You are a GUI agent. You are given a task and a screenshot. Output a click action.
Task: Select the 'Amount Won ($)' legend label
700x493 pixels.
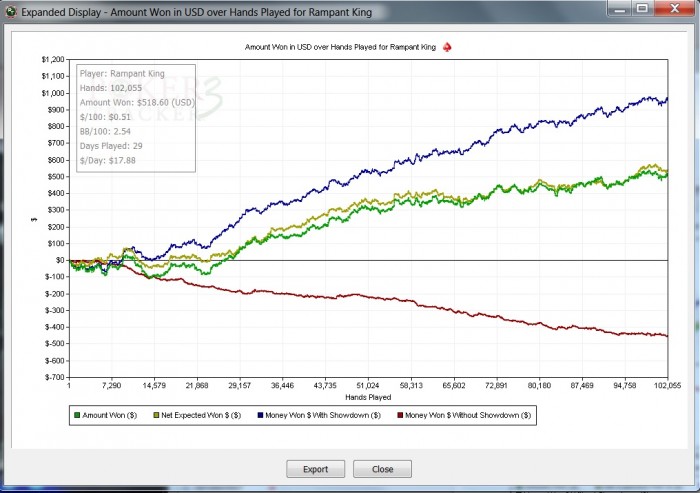109,415
